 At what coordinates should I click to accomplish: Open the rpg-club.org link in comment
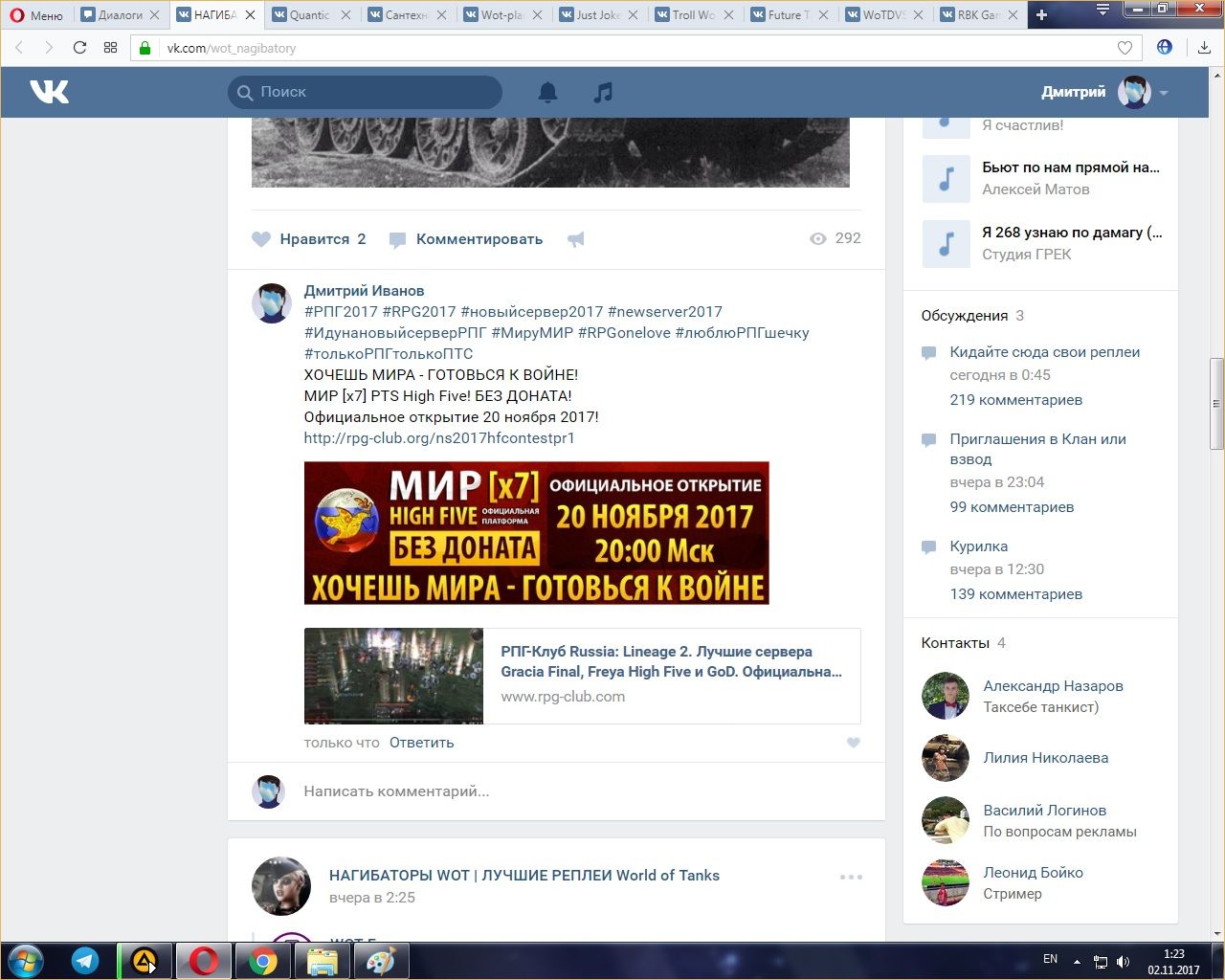pos(439,438)
